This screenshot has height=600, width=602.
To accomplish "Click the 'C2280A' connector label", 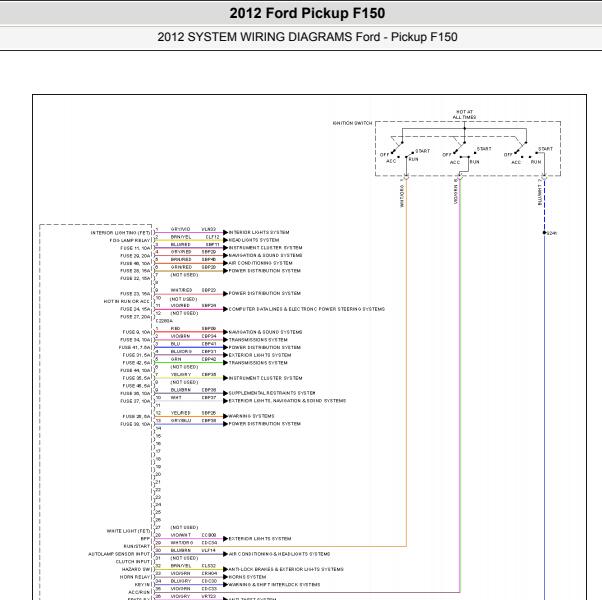I will click(x=164, y=321).
